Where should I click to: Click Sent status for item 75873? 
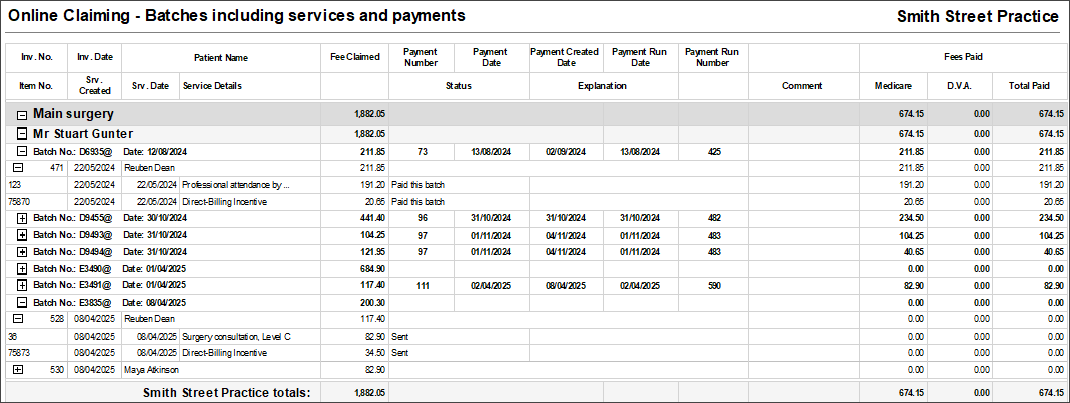point(400,353)
